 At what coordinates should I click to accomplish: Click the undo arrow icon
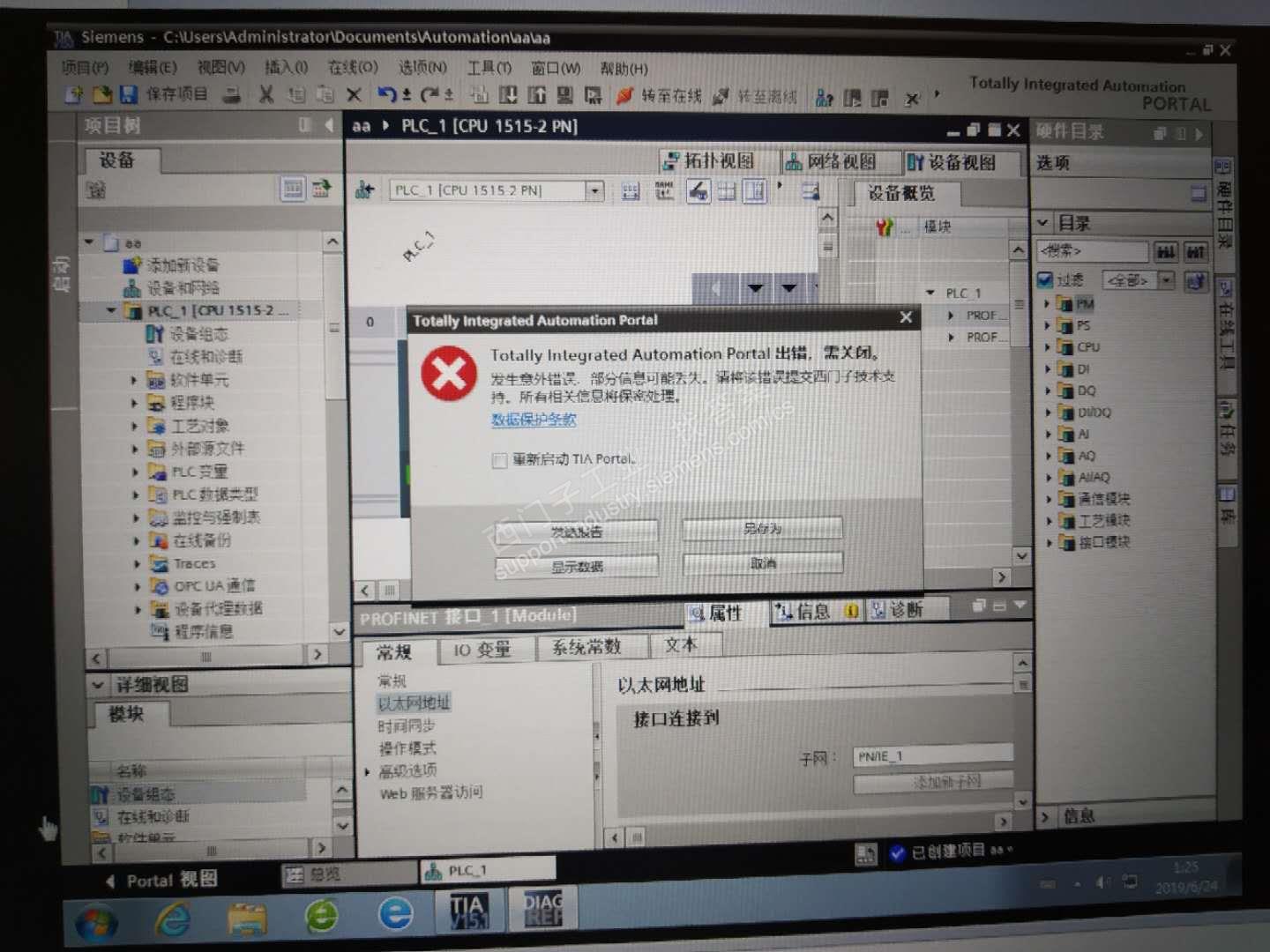(386, 94)
